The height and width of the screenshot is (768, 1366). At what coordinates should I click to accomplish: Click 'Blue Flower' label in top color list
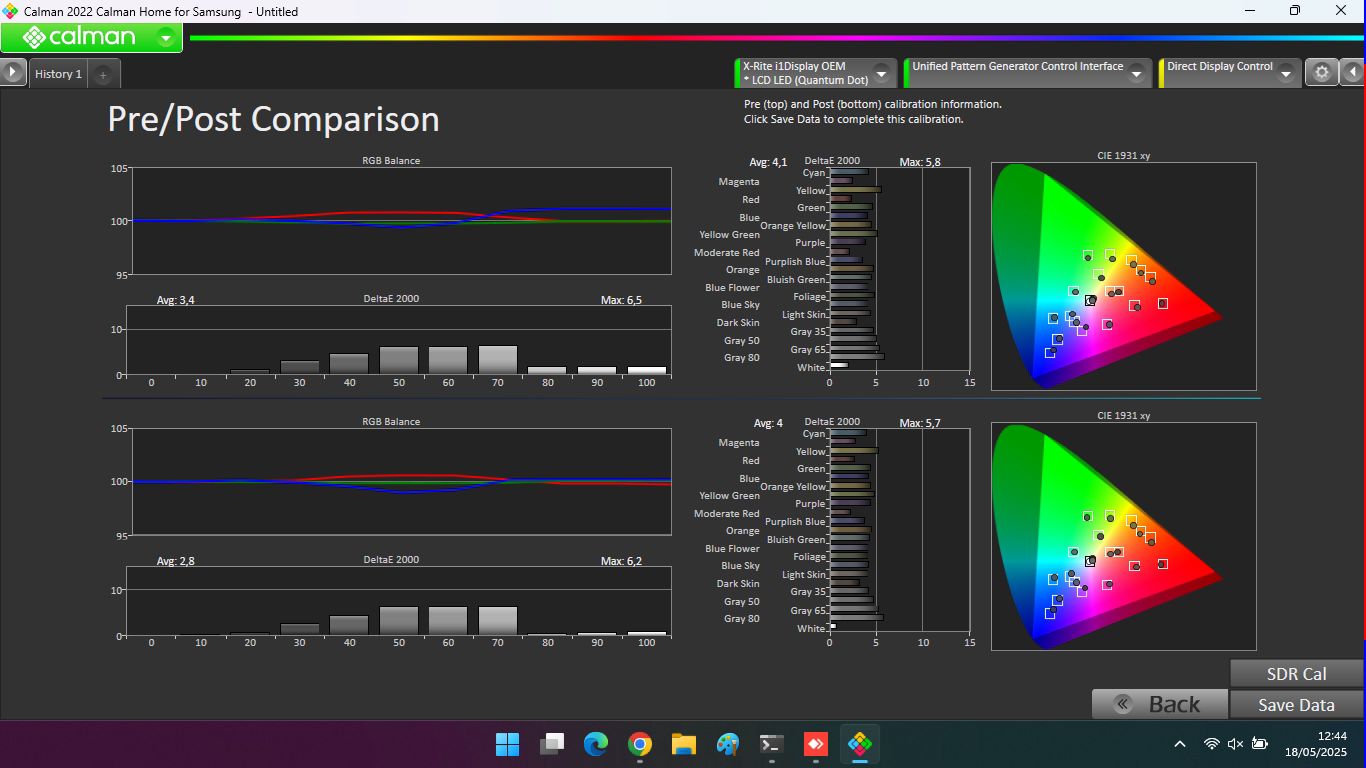[x=732, y=288]
